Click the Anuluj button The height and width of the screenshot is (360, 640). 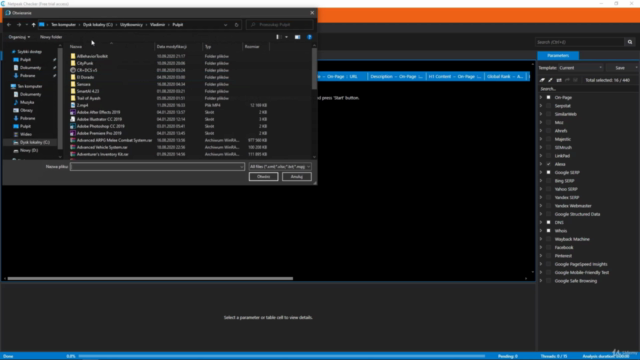click(x=297, y=177)
